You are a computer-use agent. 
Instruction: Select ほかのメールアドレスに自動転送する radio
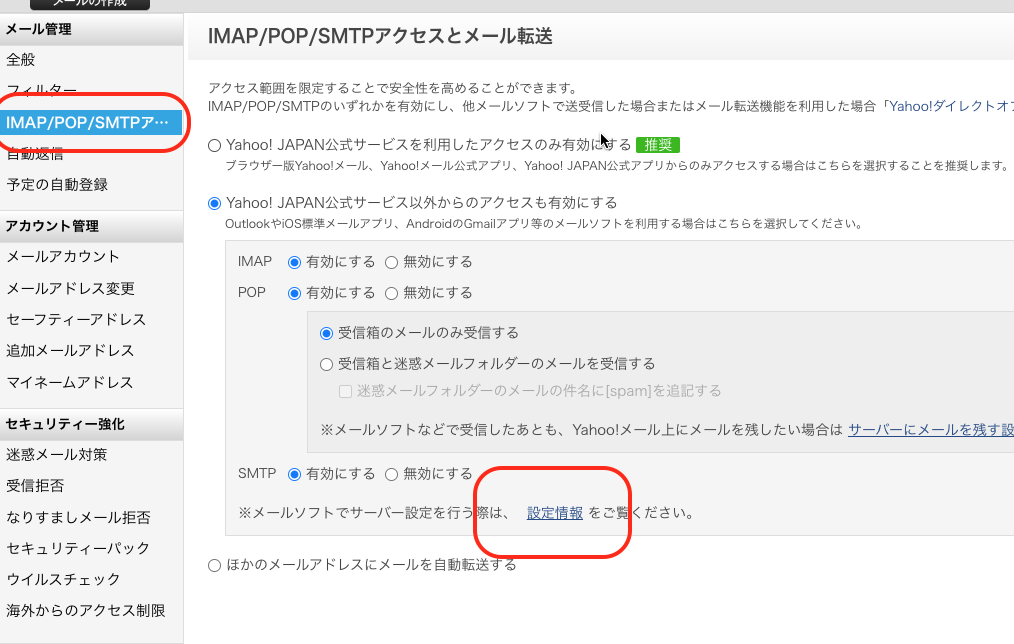215,566
